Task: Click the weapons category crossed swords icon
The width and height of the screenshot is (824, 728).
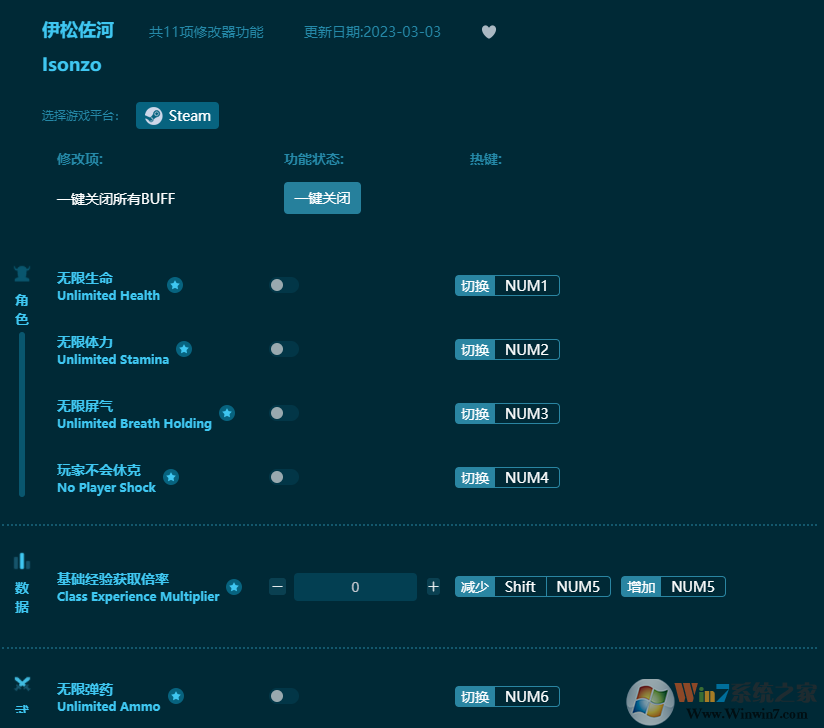Action: coord(22,683)
